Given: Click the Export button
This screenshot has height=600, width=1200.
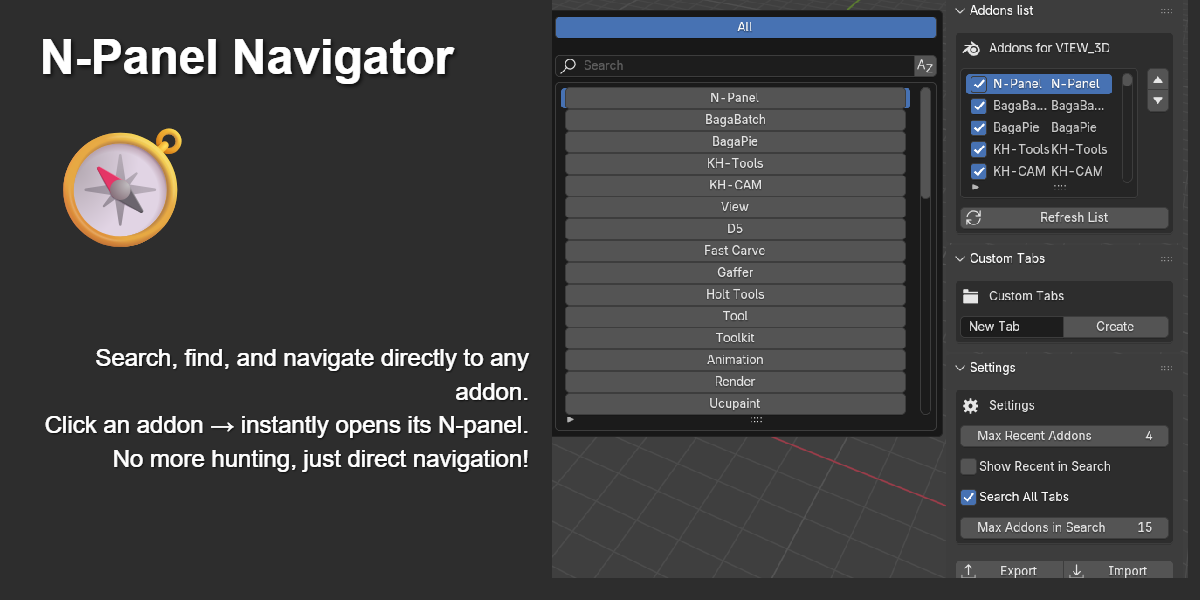Looking at the screenshot, I should pyautogui.click(x=1008, y=570).
